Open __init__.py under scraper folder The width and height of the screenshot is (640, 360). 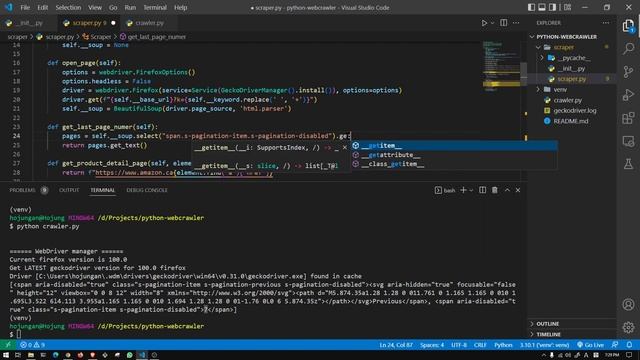coord(571,69)
